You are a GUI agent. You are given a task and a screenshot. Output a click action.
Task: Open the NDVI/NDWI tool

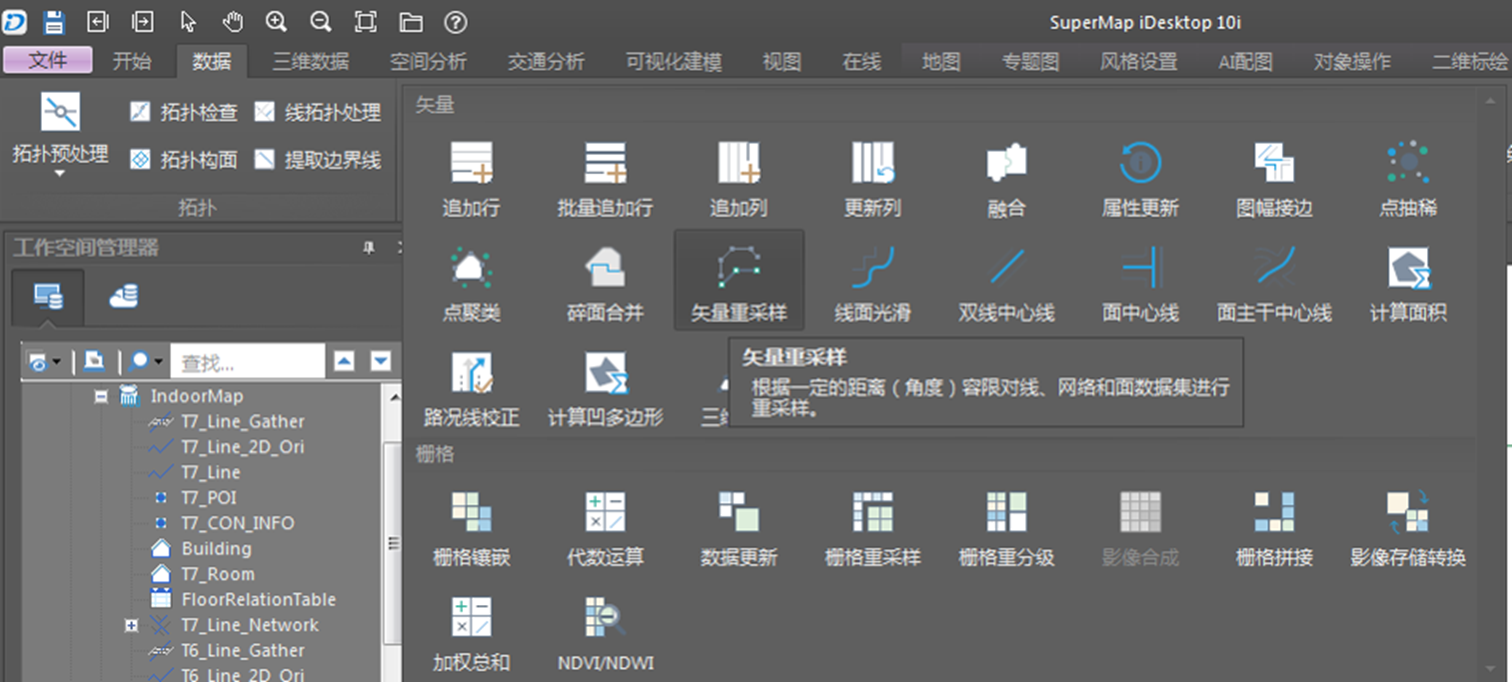pyautogui.click(x=605, y=633)
